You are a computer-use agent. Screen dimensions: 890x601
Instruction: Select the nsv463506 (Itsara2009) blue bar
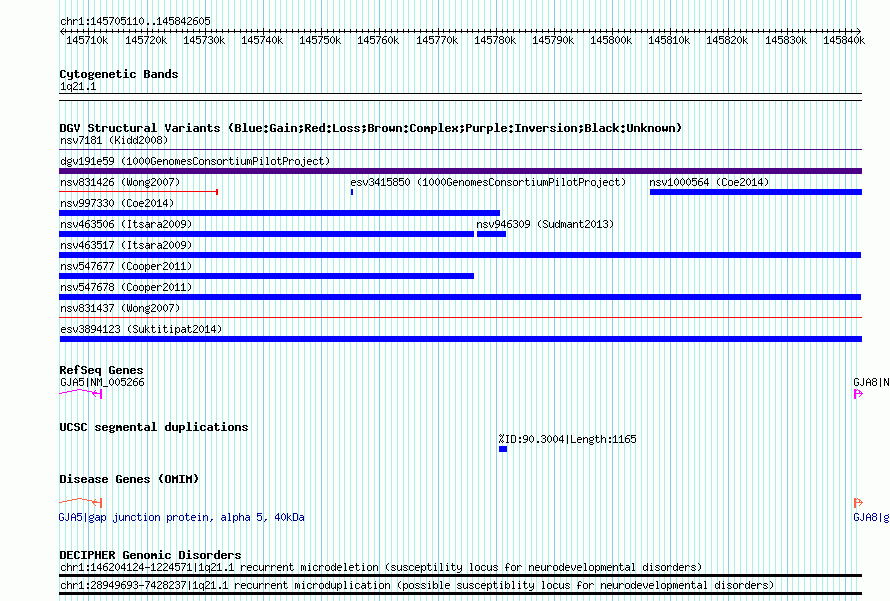[266, 234]
